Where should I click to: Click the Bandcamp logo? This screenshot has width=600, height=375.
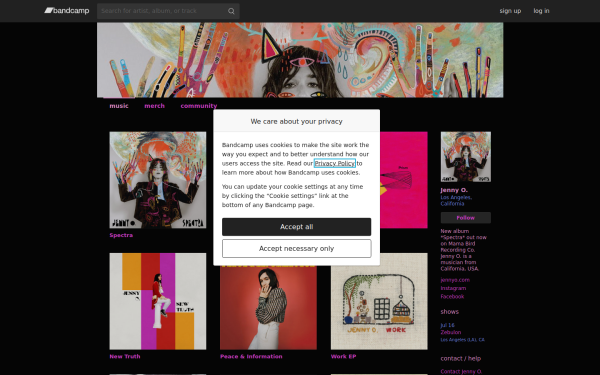tap(67, 11)
